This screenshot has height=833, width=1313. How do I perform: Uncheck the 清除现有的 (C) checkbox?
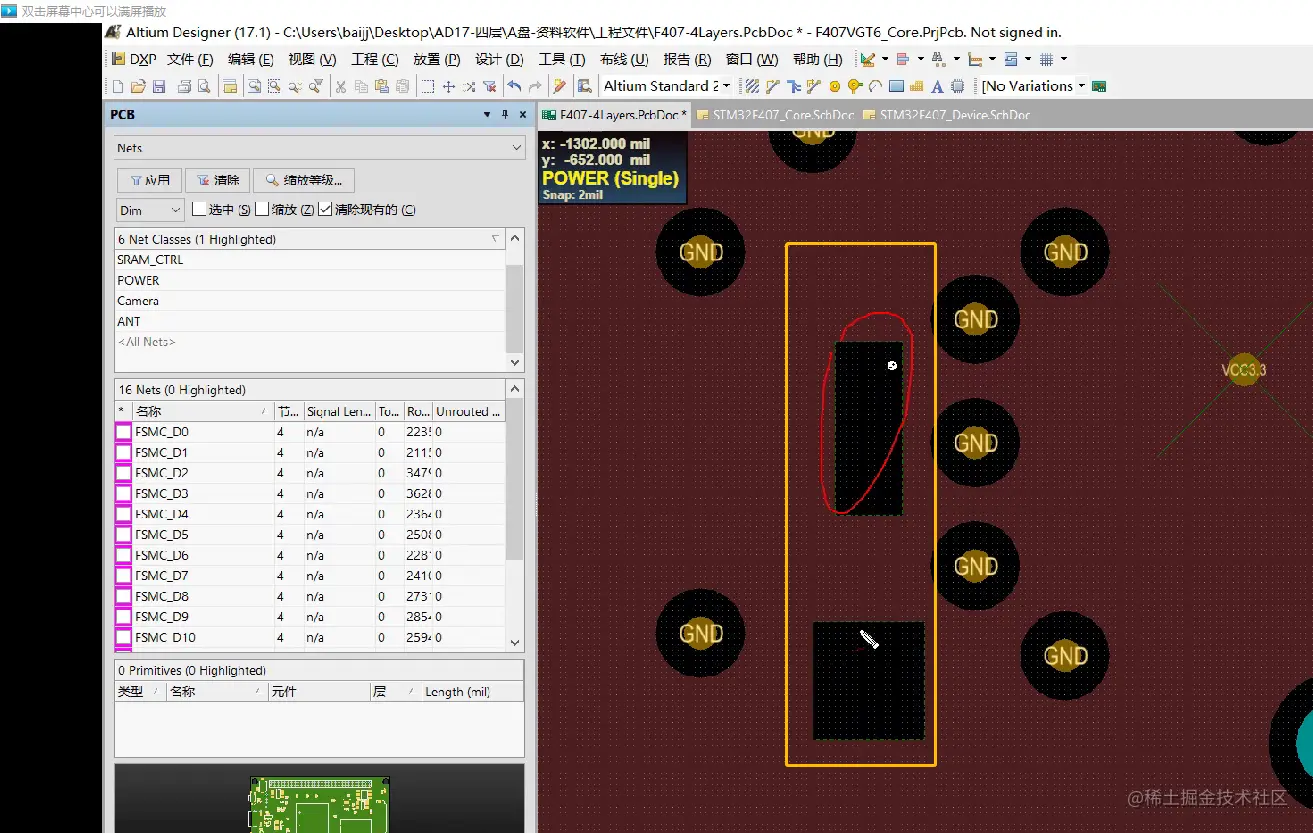click(x=325, y=209)
